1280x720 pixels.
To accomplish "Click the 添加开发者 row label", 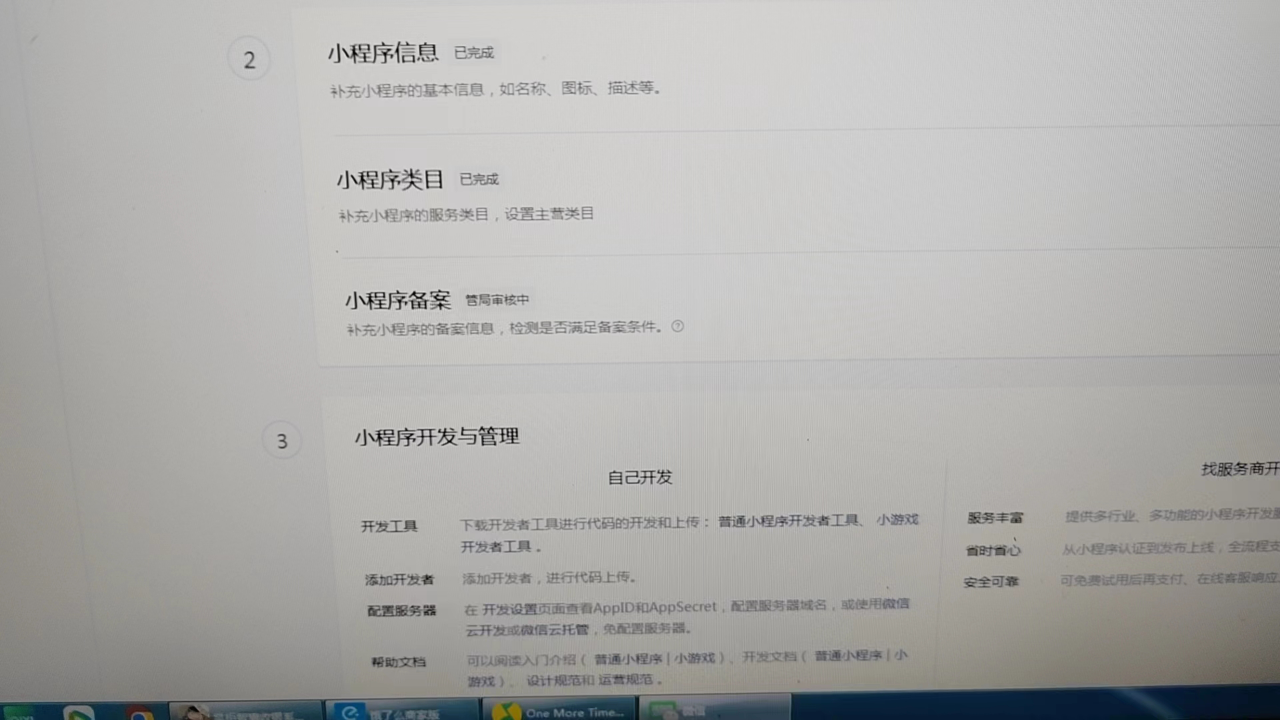I will [399, 579].
